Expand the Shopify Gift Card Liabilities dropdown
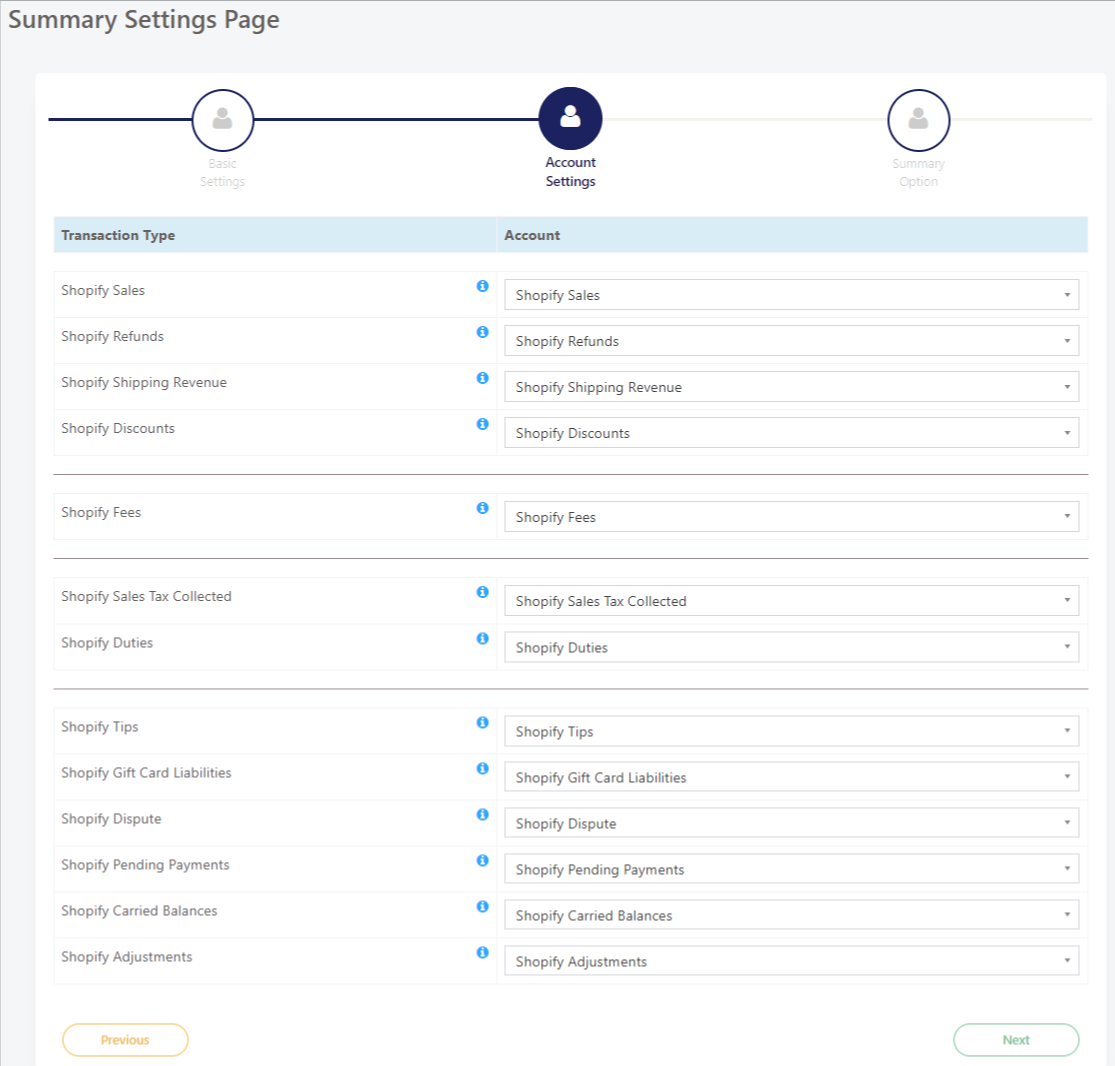 pos(791,777)
